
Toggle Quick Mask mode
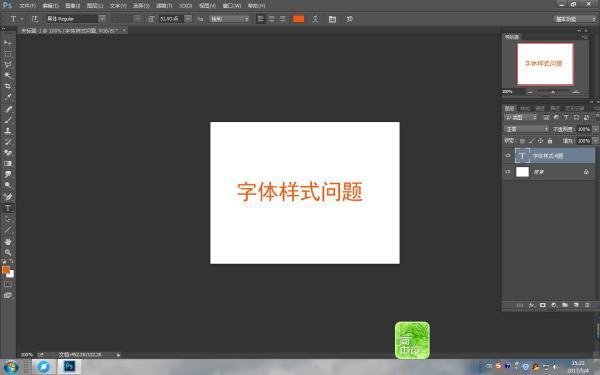[x=8, y=284]
